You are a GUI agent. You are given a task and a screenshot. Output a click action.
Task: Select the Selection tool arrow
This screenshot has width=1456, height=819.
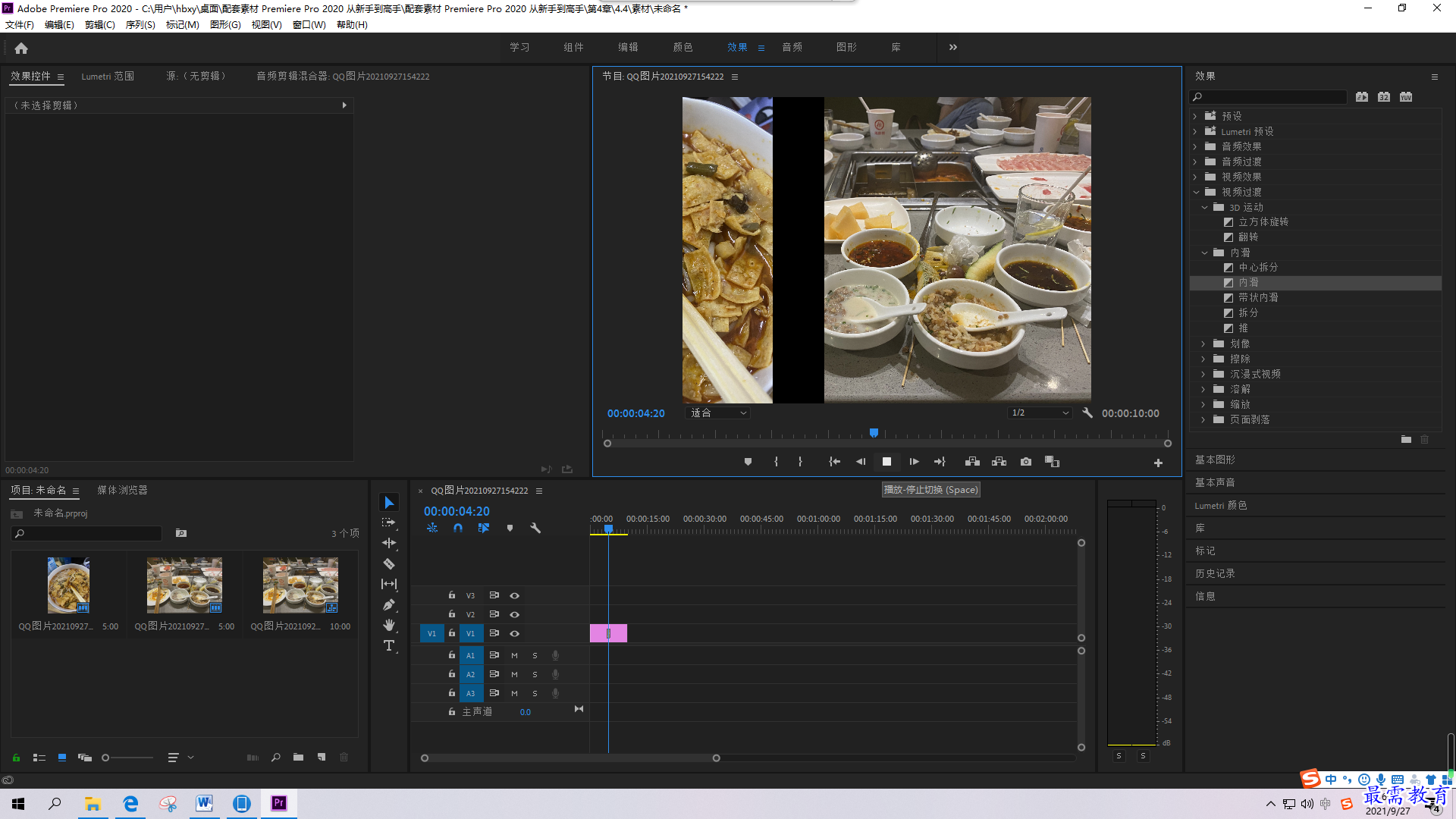389,503
